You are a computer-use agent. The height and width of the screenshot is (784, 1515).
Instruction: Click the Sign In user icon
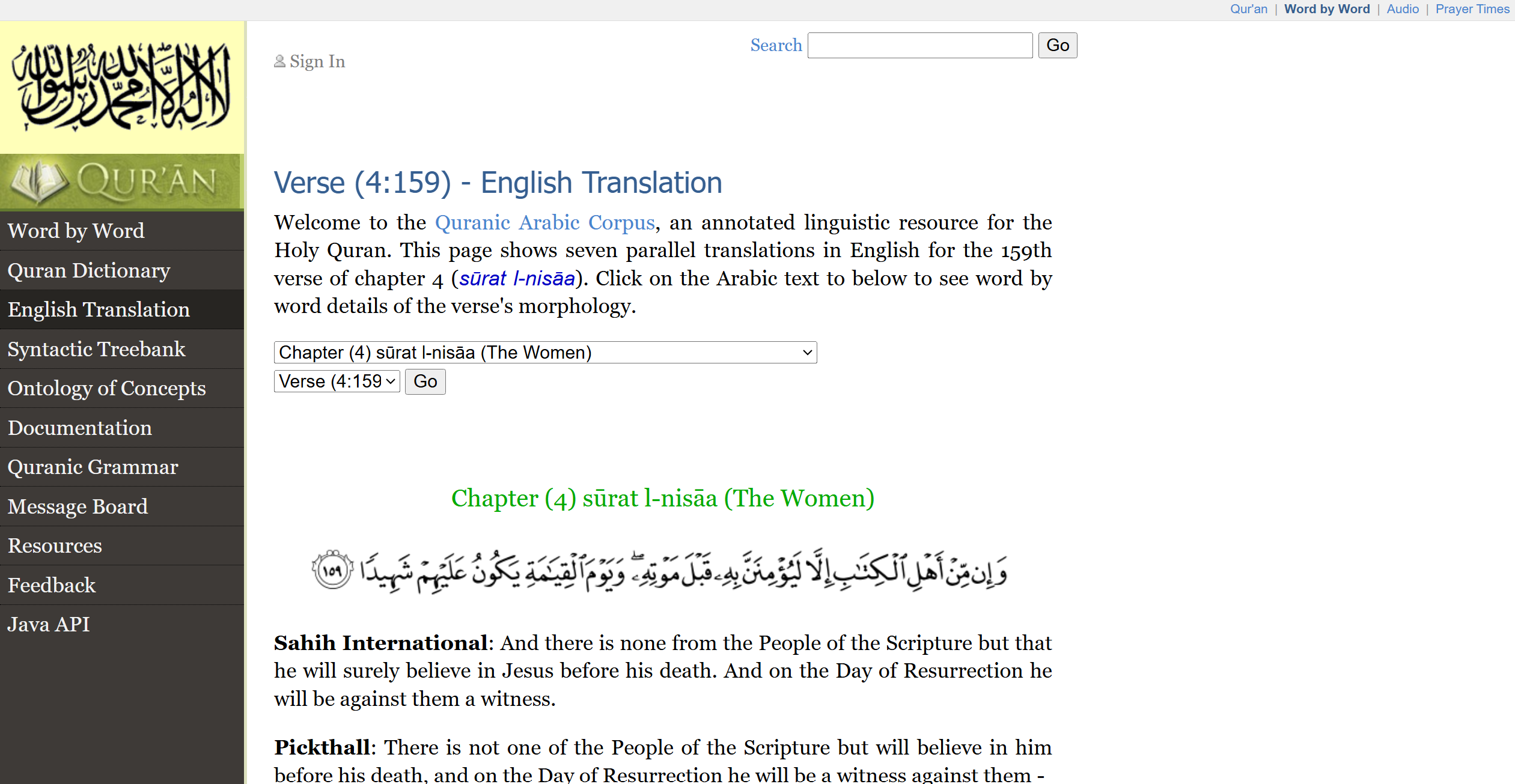[x=279, y=61]
